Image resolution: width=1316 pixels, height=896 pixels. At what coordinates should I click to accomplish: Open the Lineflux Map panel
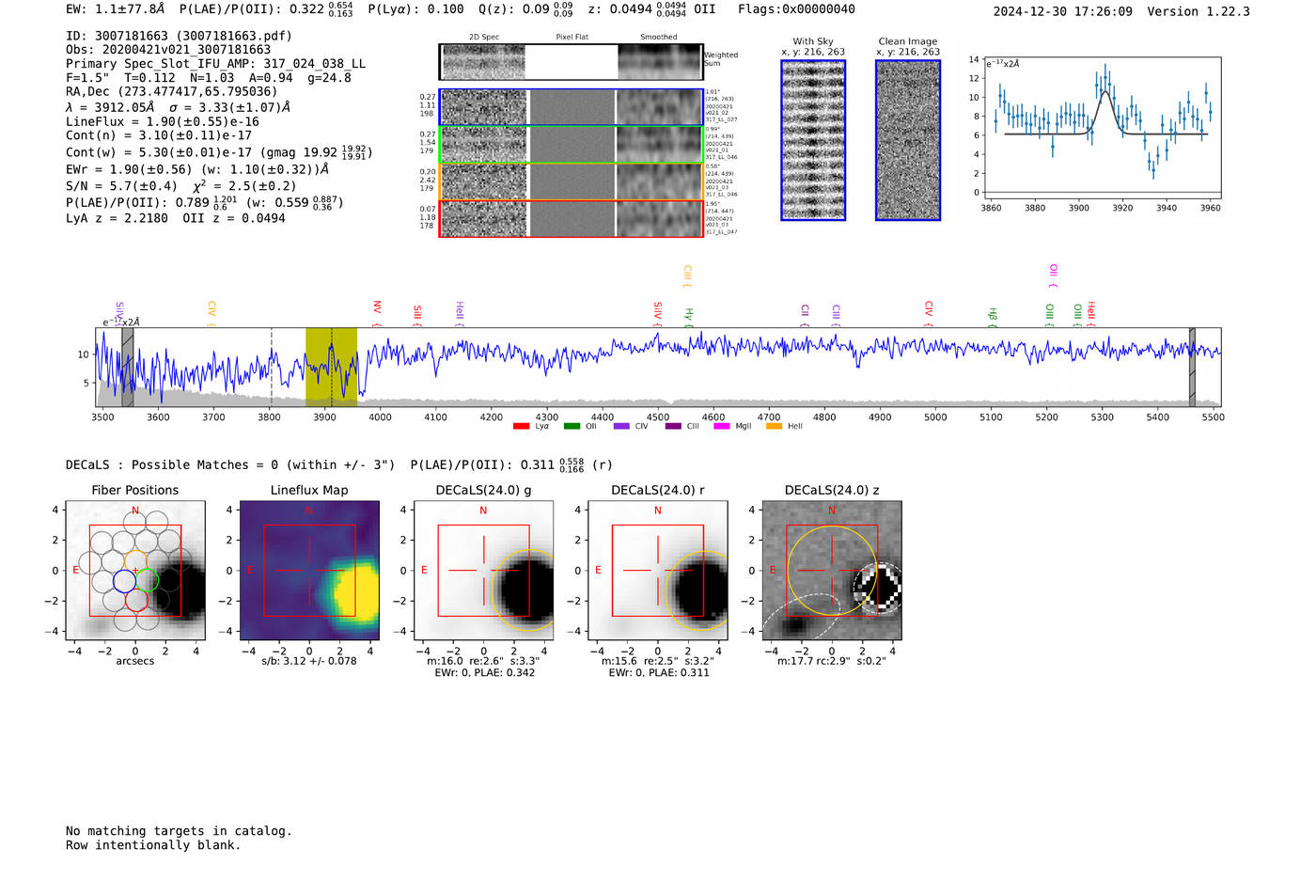pyautogui.click(x=309, y=571)
